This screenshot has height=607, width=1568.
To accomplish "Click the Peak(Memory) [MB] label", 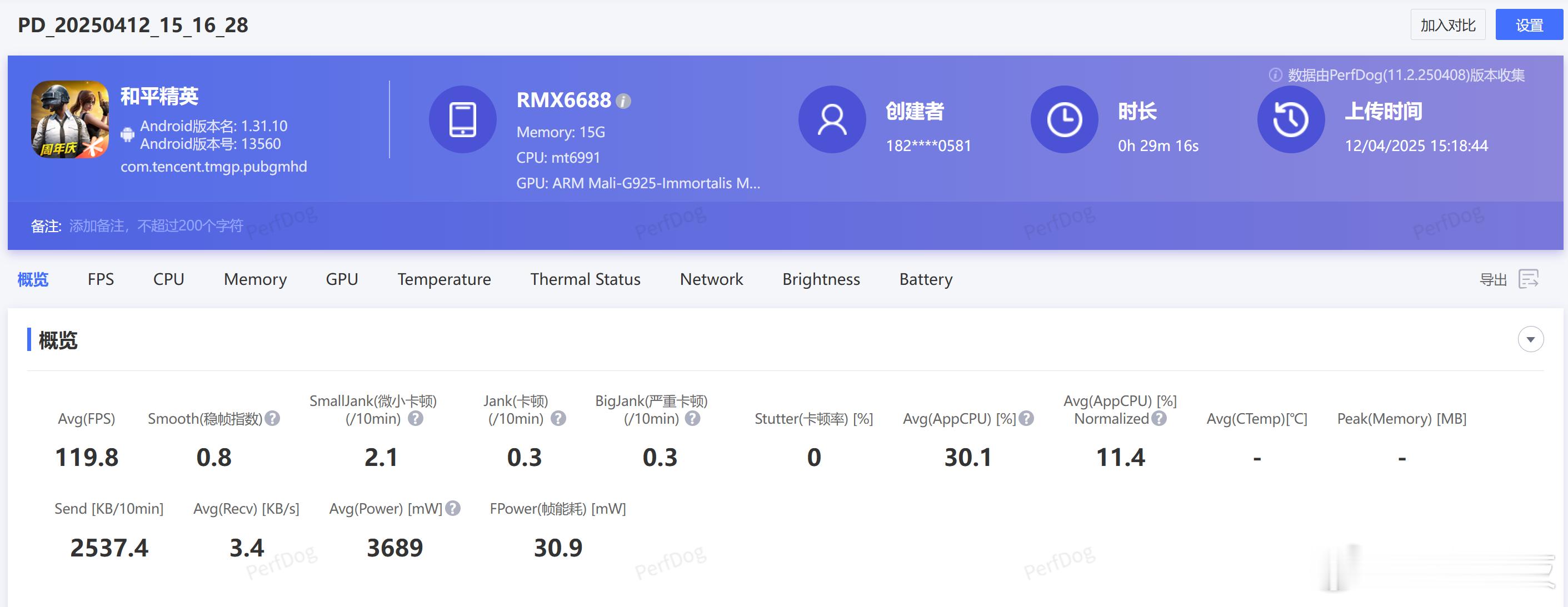I will click(1402, 418).
